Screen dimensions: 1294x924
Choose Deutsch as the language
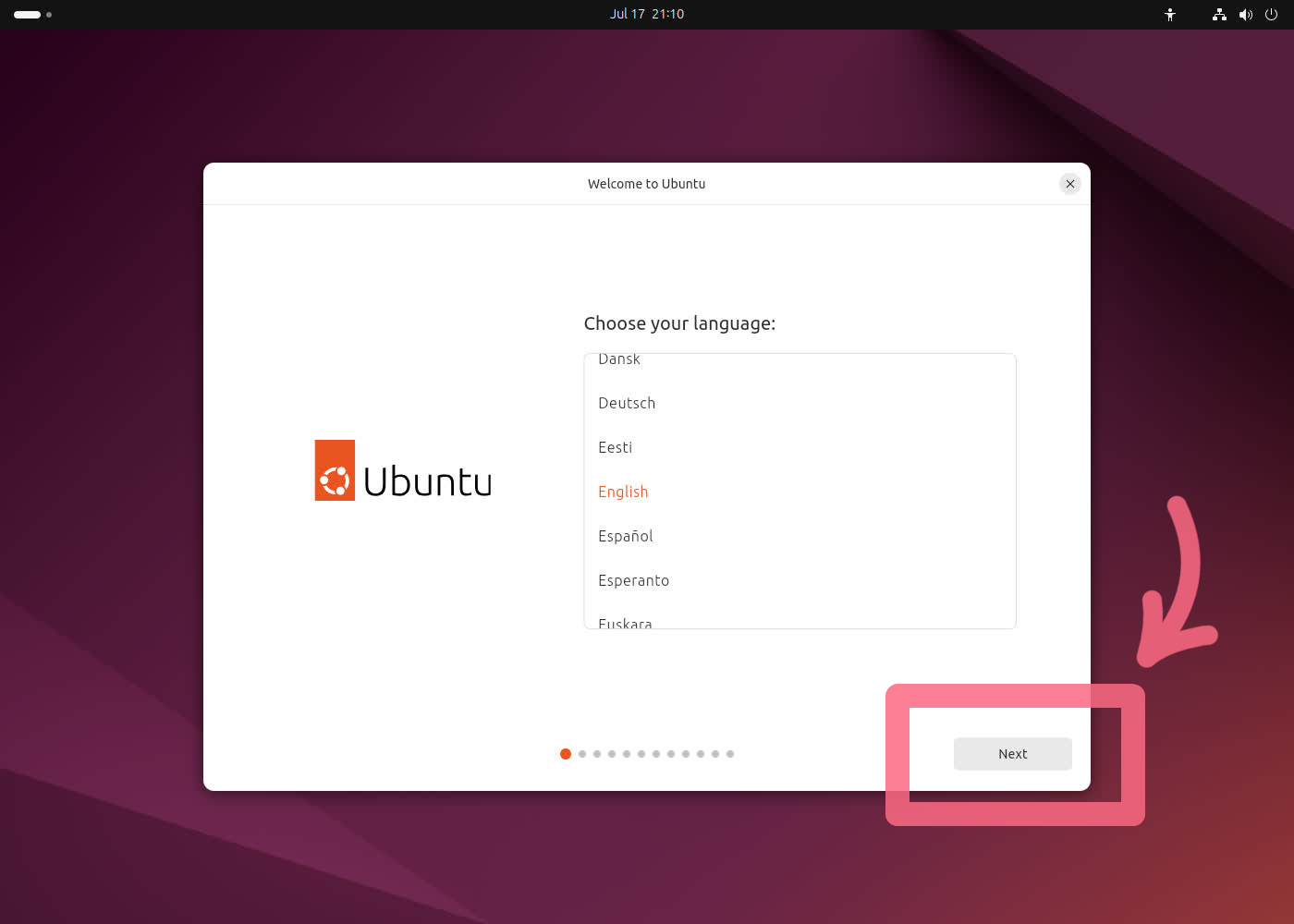point(627,403)
